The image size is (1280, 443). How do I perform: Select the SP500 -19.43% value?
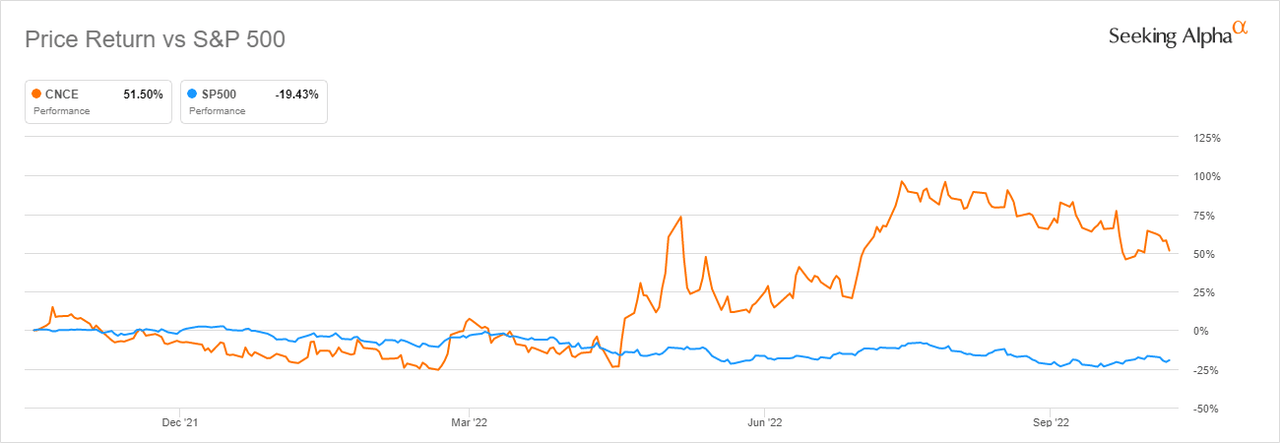tap(296, 93)
